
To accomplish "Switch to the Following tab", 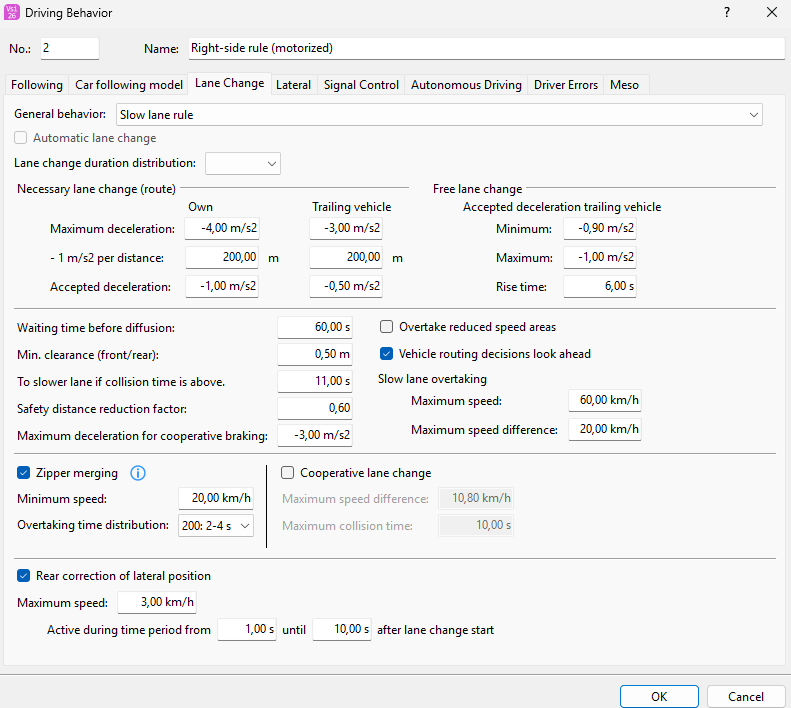I will pyautogui.click(x=37, y=85).
